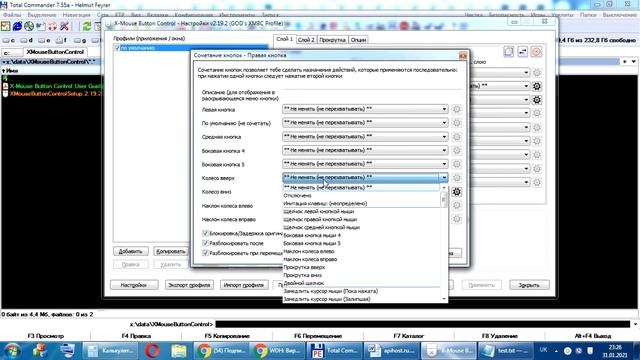
Task: Click Экспорт профиля button
Action: point(189,285)
